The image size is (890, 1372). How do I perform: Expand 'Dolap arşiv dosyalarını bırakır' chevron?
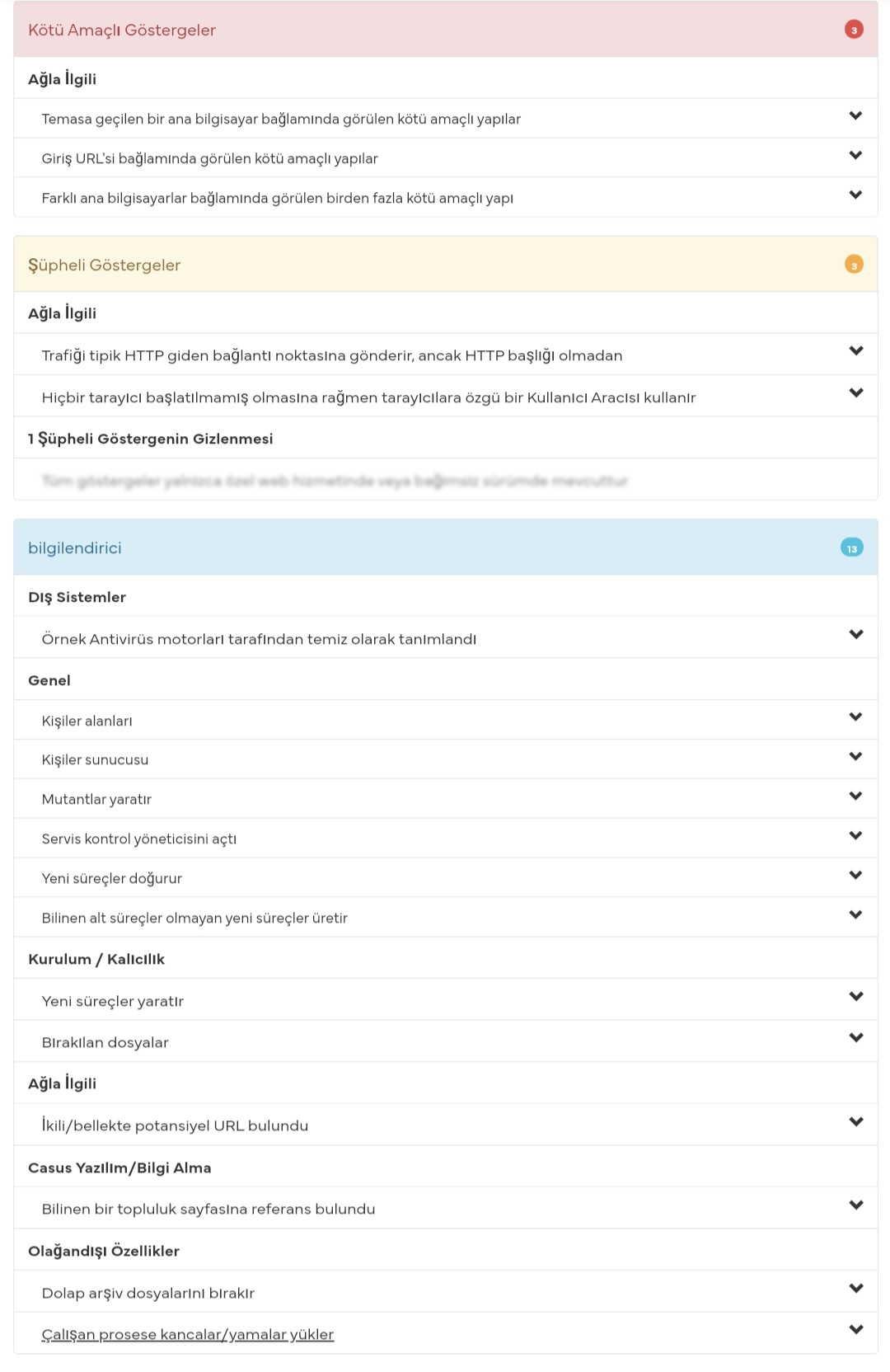pyautogui.click(x=856, y=1289)
